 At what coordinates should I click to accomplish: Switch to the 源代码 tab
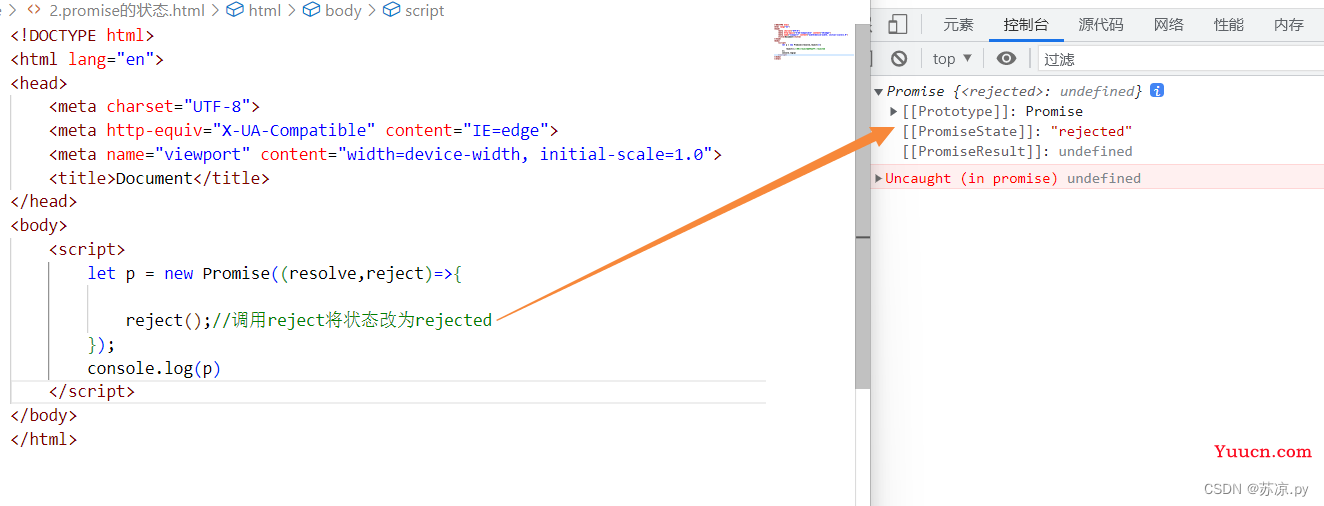pyautogui.click(x=1101, y=25)
